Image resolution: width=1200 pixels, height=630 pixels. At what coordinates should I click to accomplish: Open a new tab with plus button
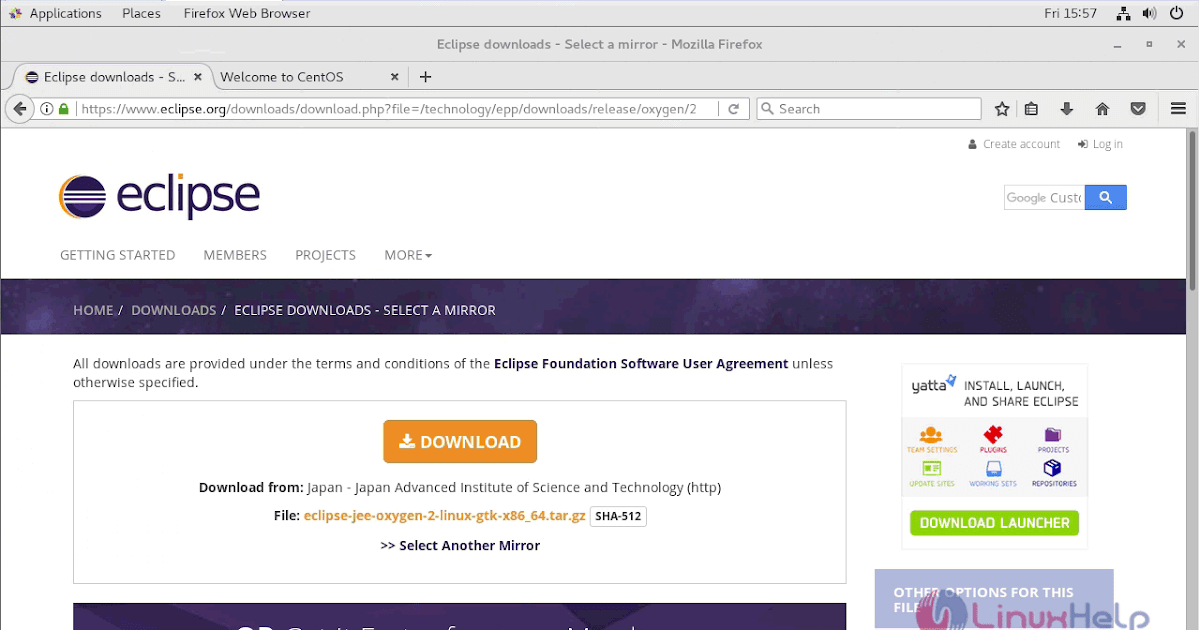tap(425, 76)
